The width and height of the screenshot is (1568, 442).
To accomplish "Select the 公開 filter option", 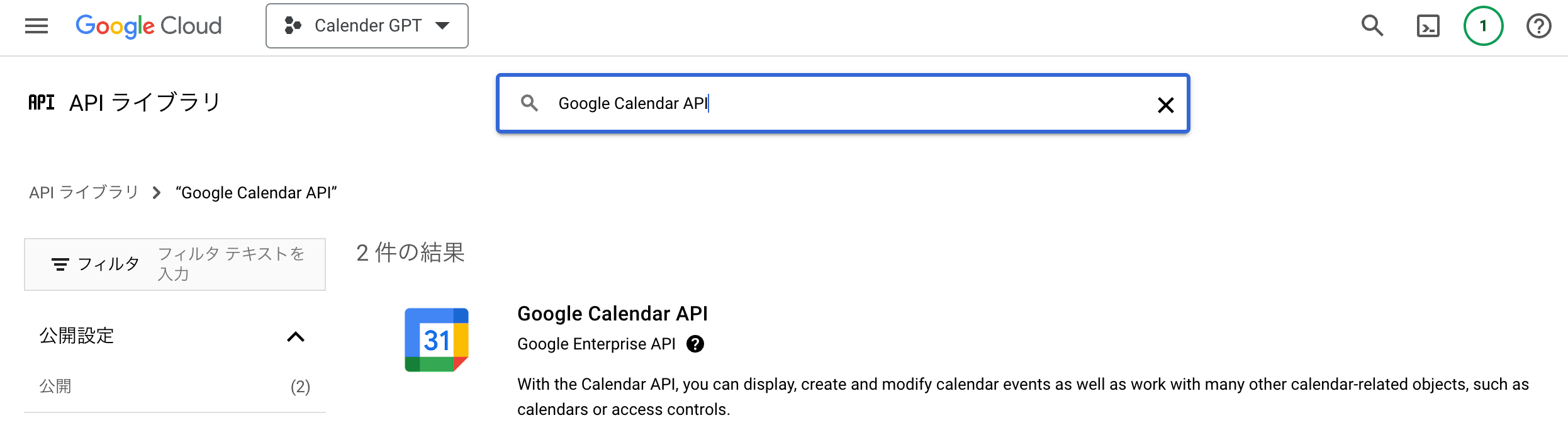I will click(55, 386).
